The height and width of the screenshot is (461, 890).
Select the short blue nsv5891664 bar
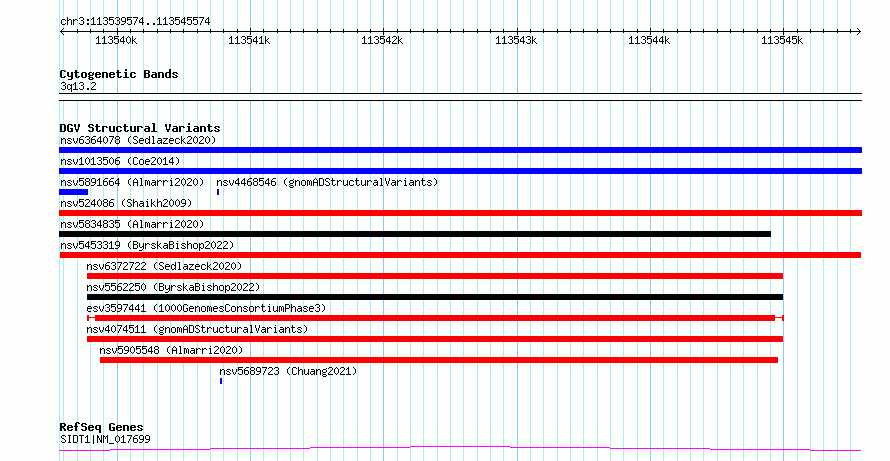coord(73,192)
